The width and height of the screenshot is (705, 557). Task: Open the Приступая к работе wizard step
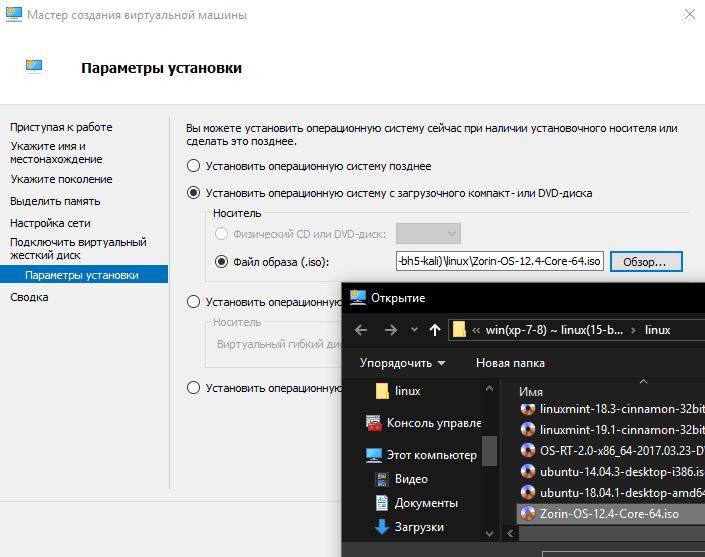tap(61, 127)
